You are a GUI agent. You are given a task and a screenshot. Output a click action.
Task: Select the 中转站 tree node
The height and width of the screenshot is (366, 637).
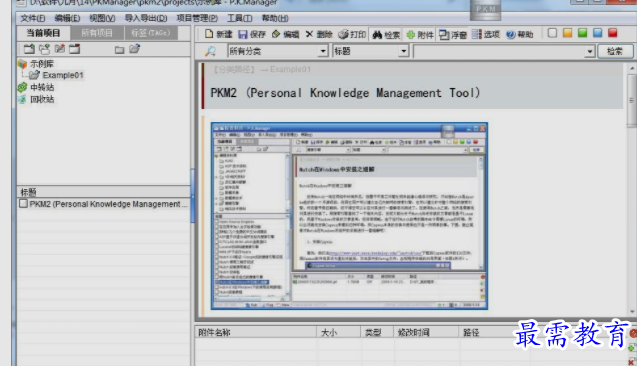pyautogui.click(x=42, y=87)
